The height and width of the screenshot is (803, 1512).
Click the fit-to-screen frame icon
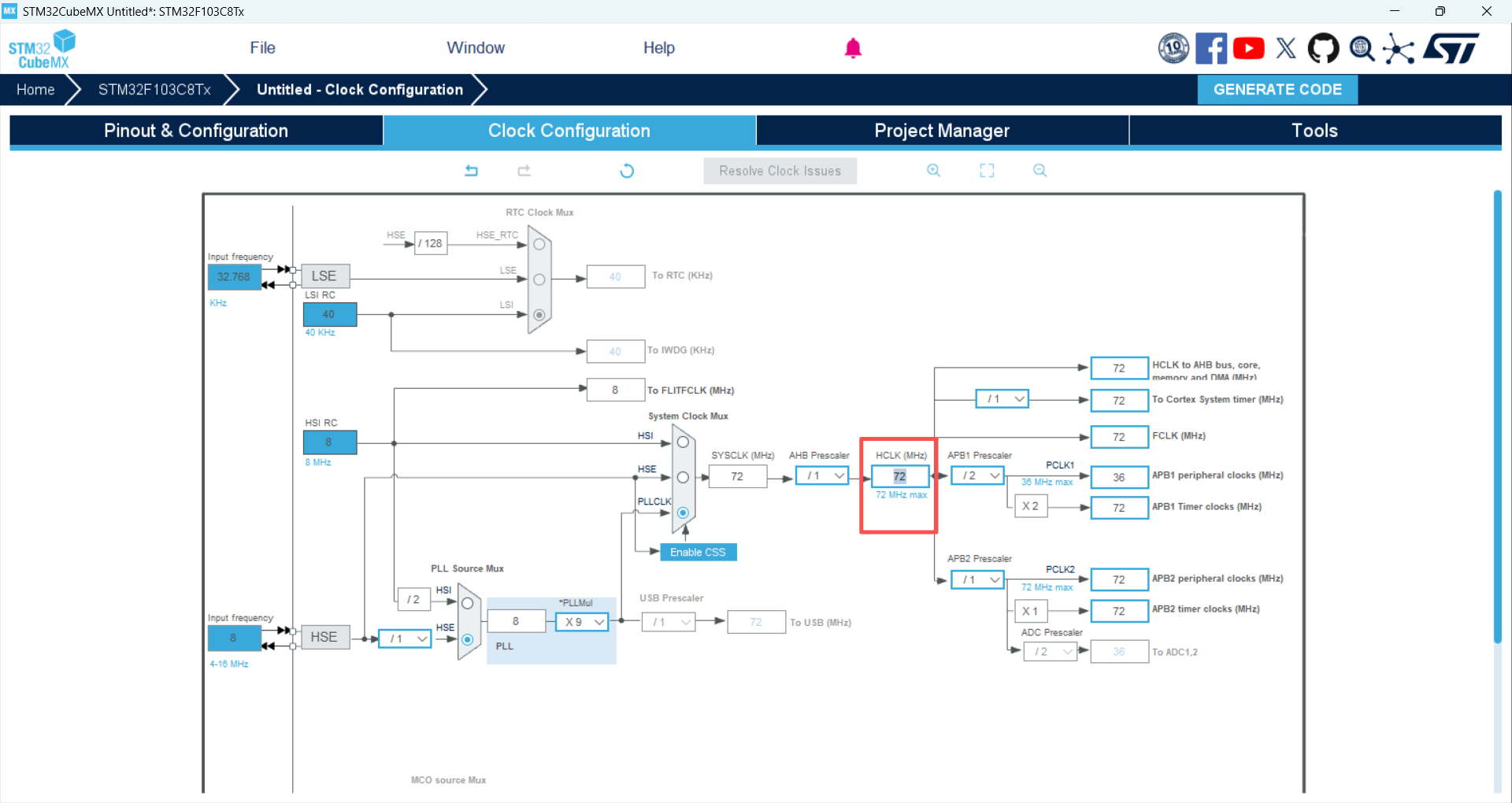click(987, 170)
